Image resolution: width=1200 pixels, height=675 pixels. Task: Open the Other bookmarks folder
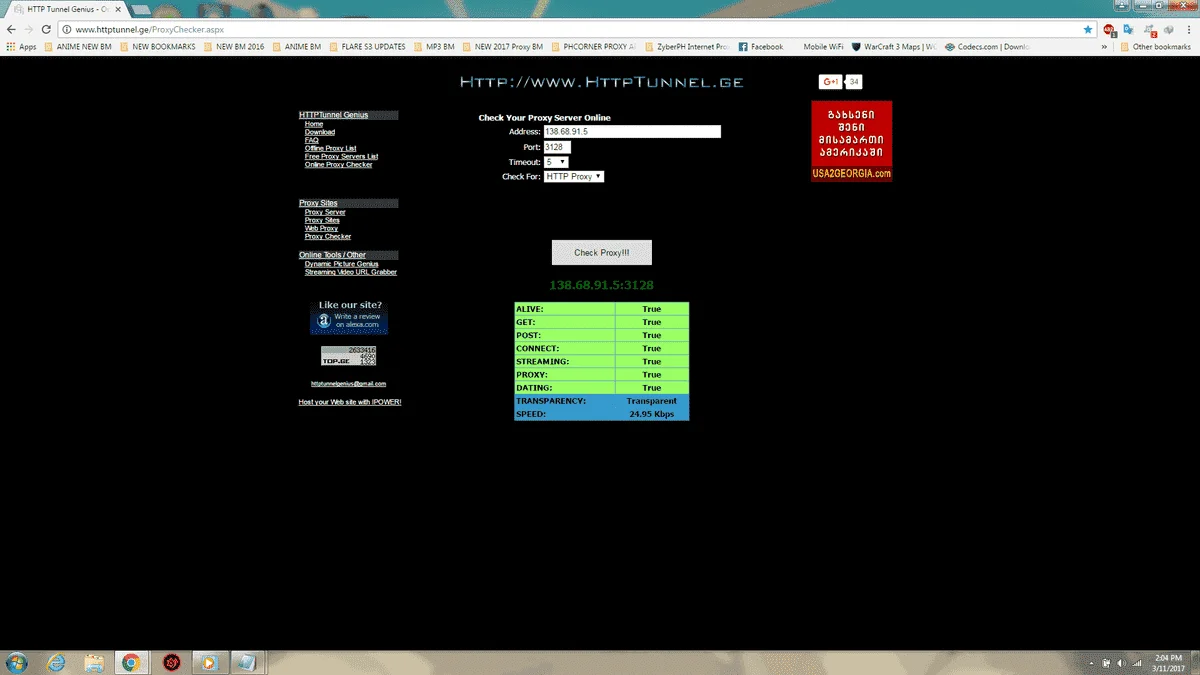(x=1155, y=47)
